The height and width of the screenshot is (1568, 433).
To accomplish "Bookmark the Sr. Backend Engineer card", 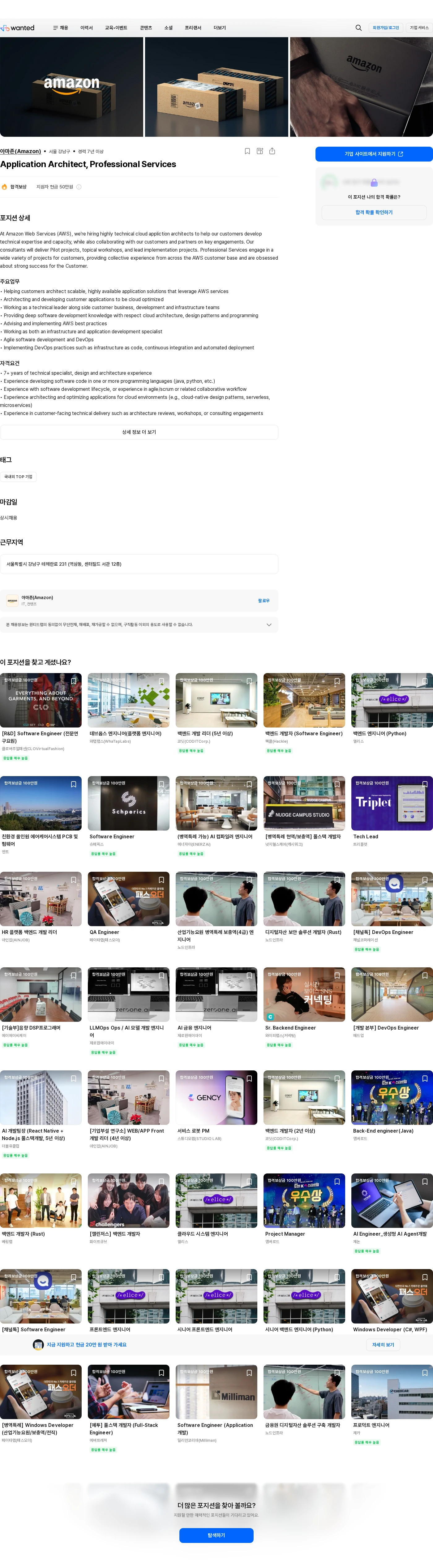I will [337, 976].
